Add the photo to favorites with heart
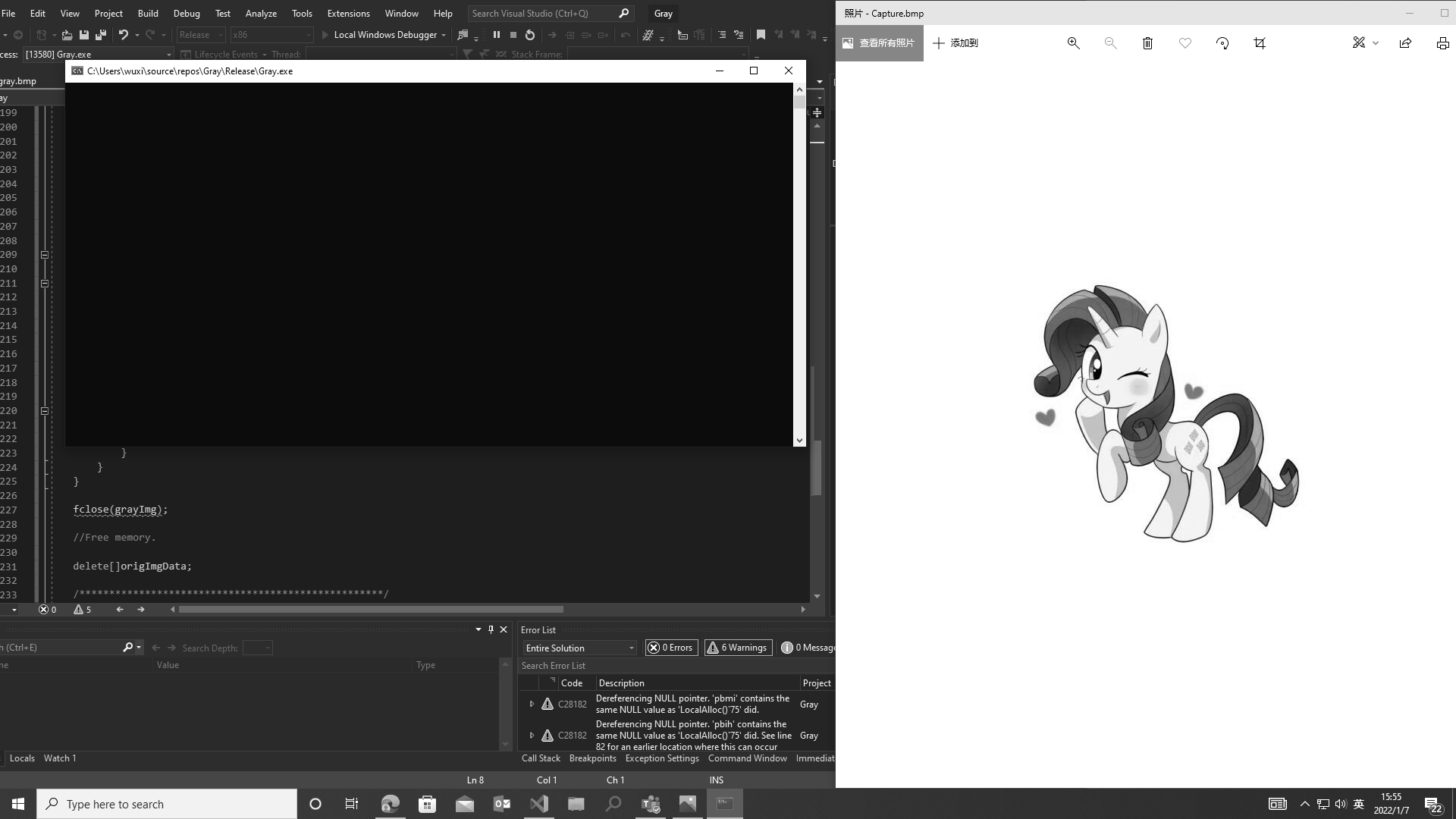The width and height of the screenshot is (1456, 819). [1185, 43]
